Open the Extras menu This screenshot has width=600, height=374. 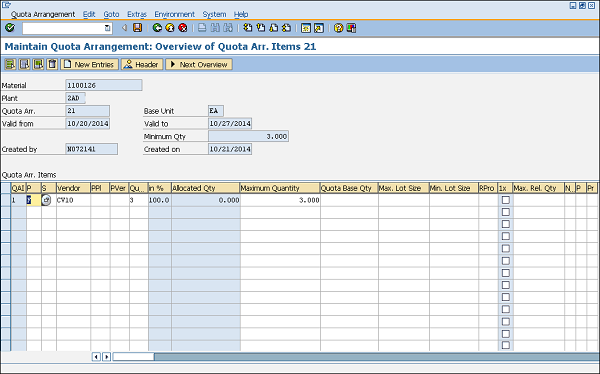137,14
